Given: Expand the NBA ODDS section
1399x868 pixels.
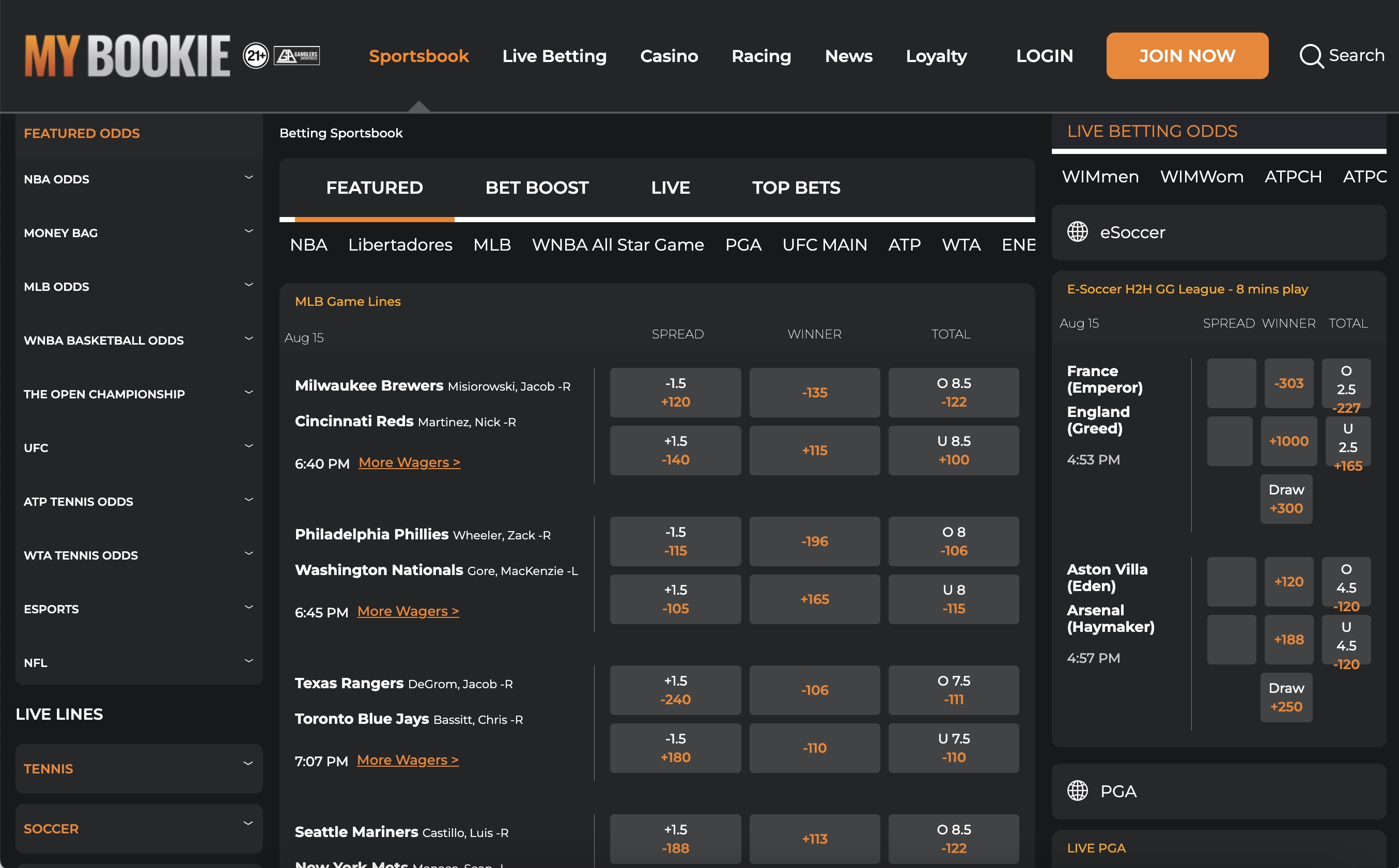Looking at the screenshot, I should pyautogui.click(x=139, y=179).
